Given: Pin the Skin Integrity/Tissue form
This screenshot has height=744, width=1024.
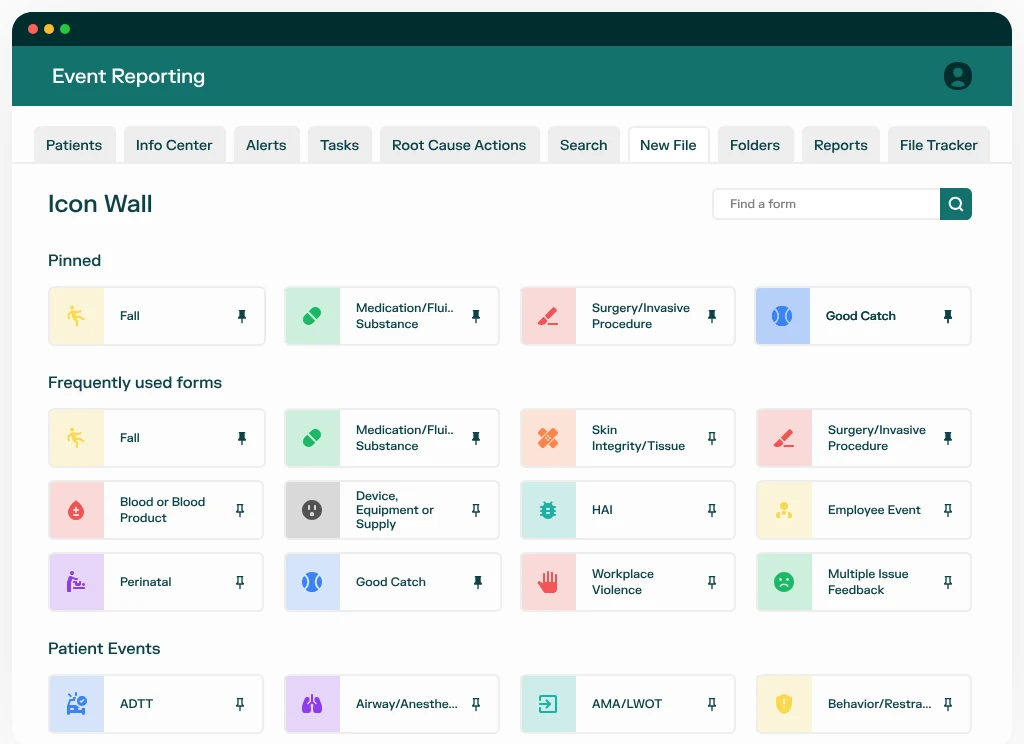Looking at the screenshot, I should [x=712, y=438].
